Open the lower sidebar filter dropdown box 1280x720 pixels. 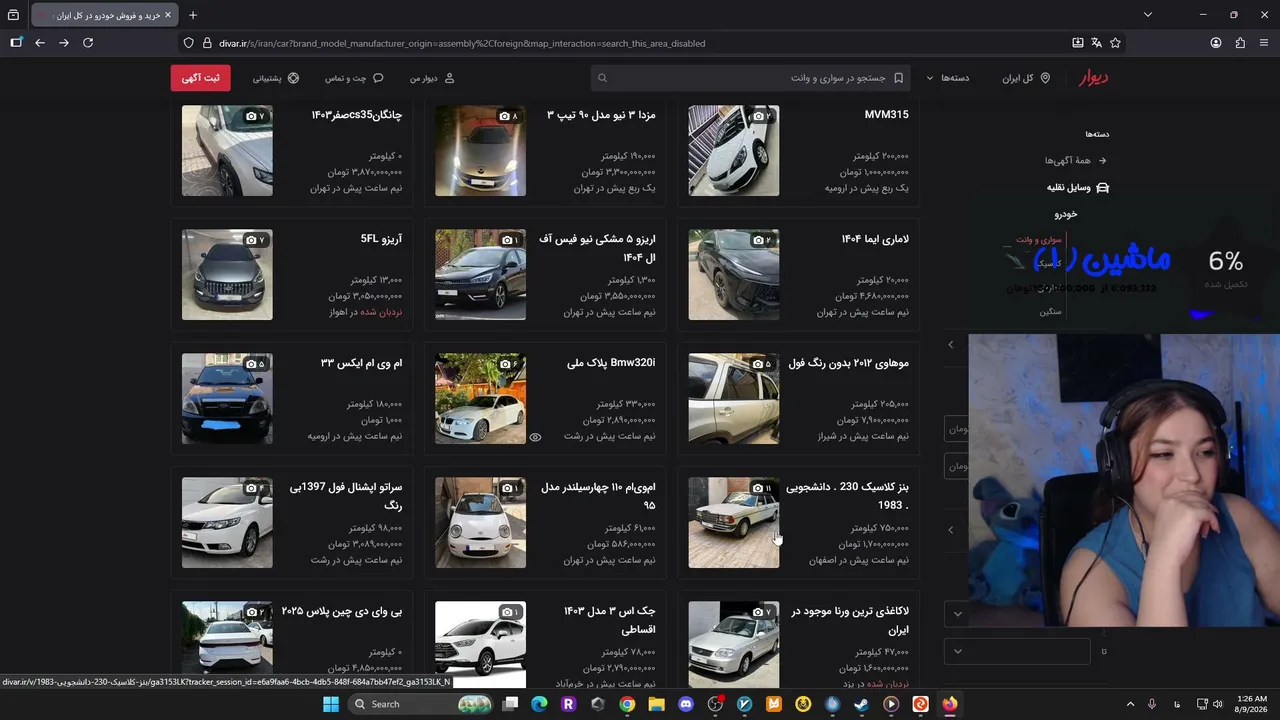(x=1017, y=651)
